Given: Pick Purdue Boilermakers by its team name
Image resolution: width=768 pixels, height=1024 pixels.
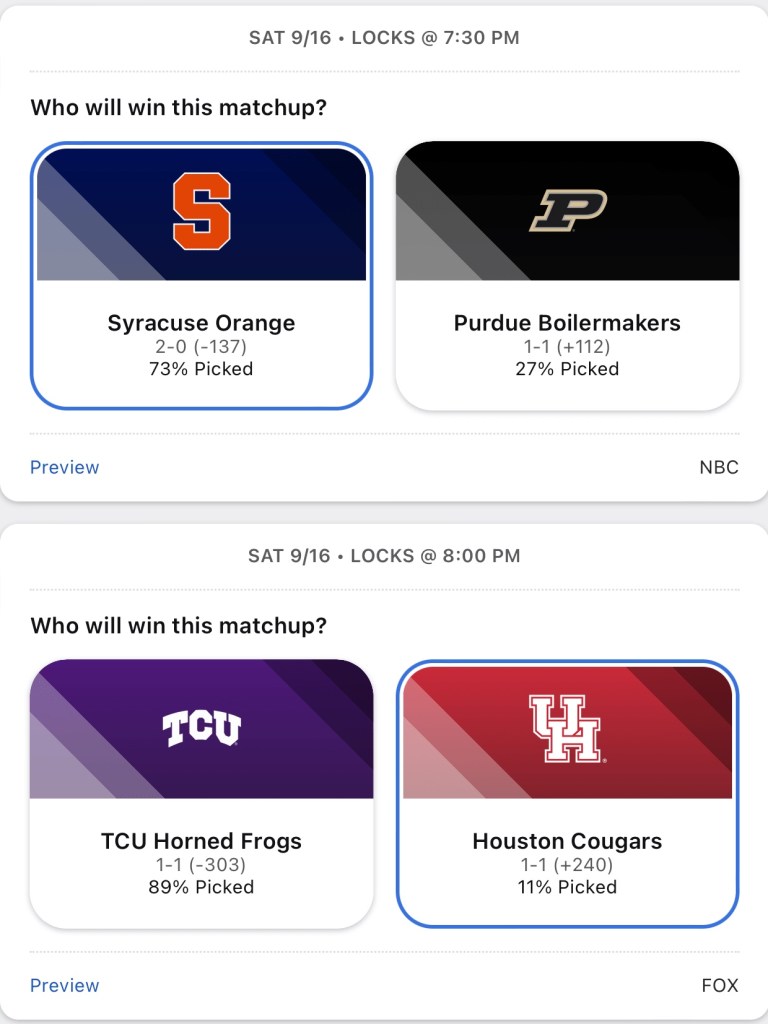Looking at the screenshot, I should [567, 323].
